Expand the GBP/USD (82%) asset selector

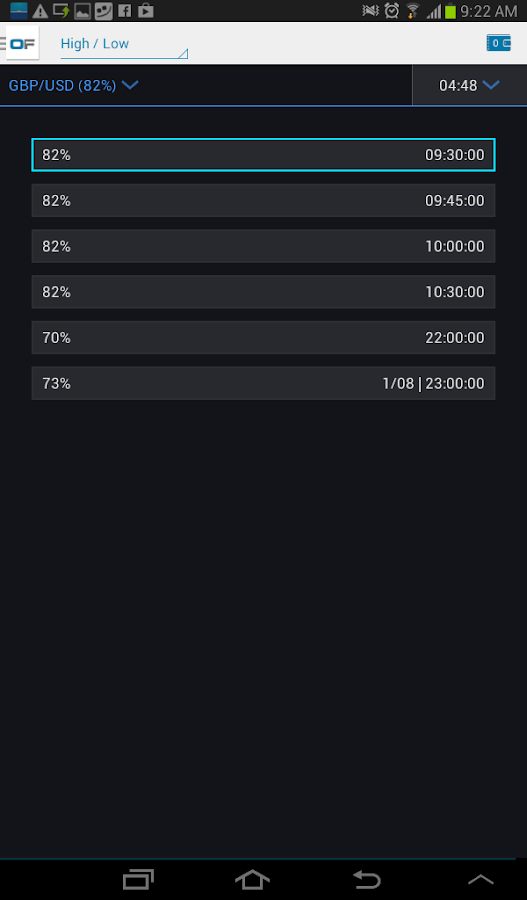point(73,86)
